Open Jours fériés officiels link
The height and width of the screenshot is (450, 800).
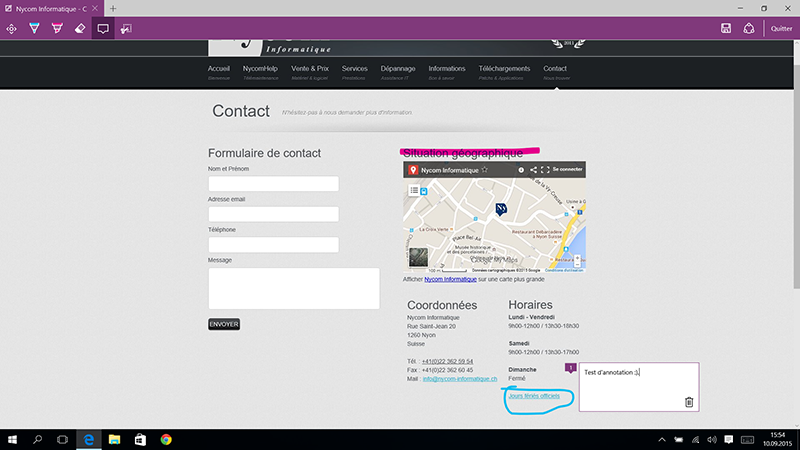click(x=534, y=396)
